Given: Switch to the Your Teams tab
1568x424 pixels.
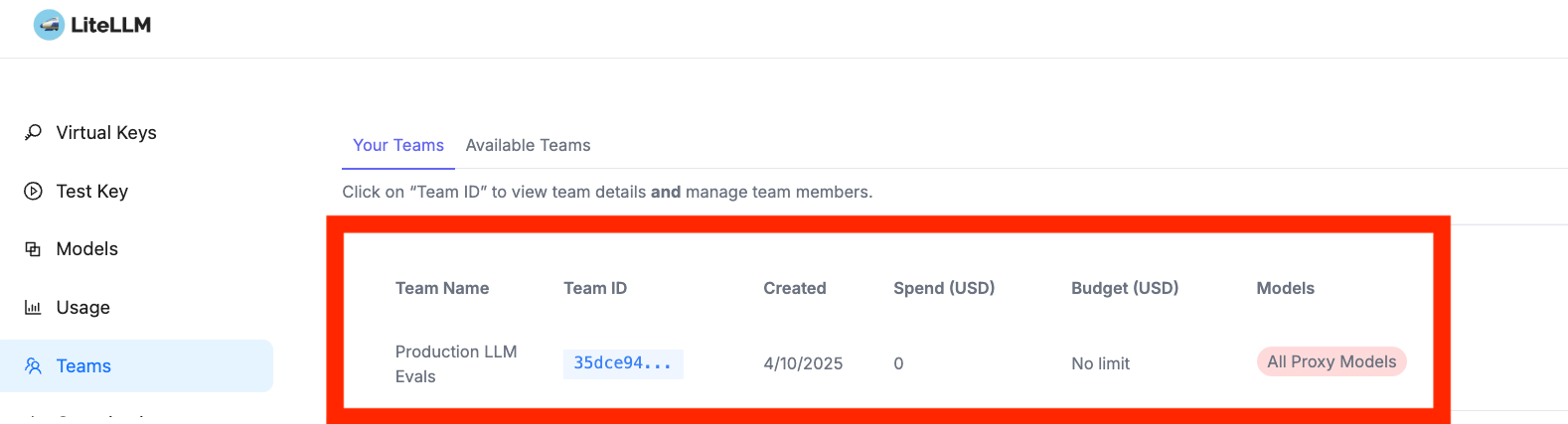Looking at the screenshot, I should click(x=397, y=146).
